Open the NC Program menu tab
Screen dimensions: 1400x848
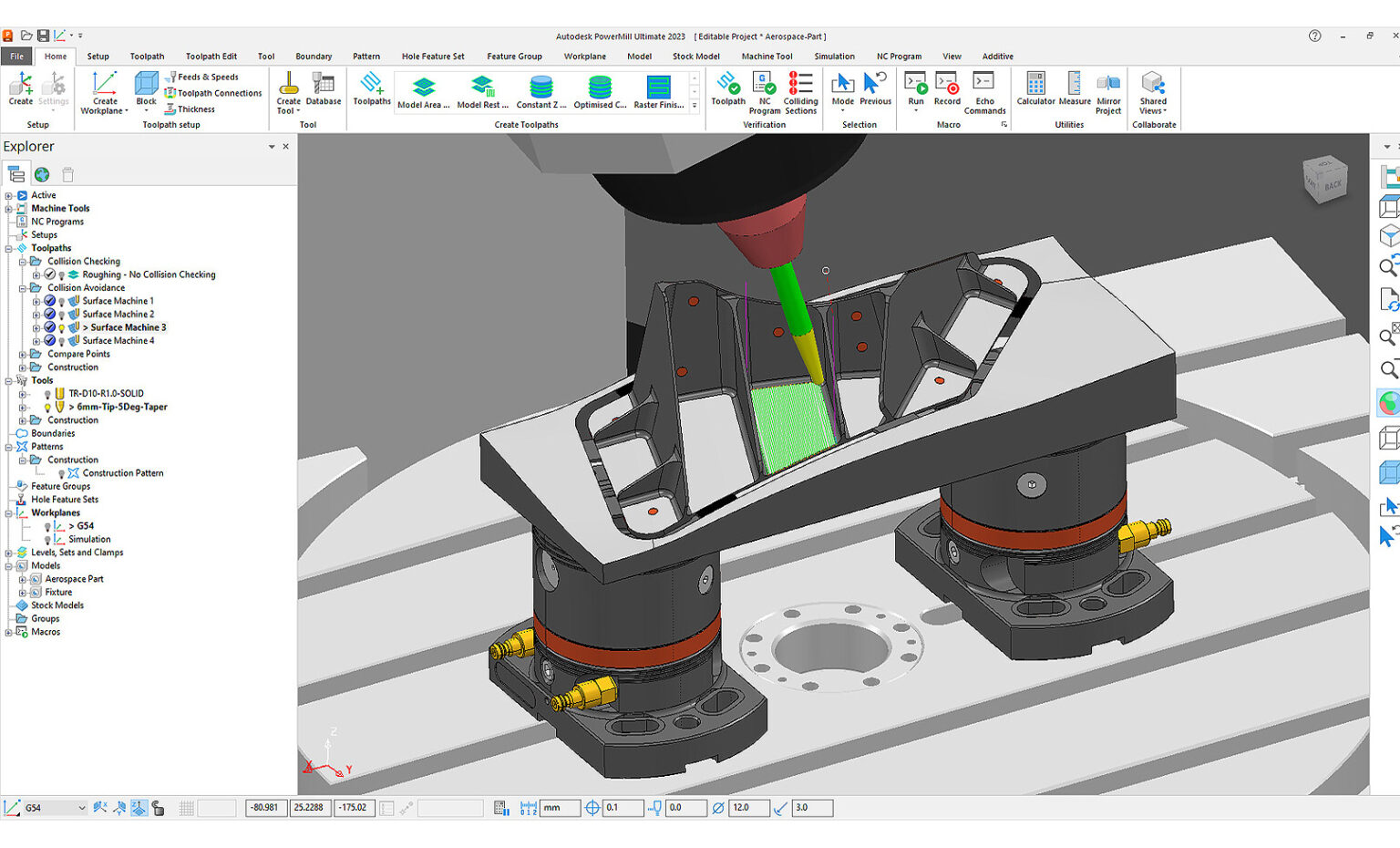[899, 56]
